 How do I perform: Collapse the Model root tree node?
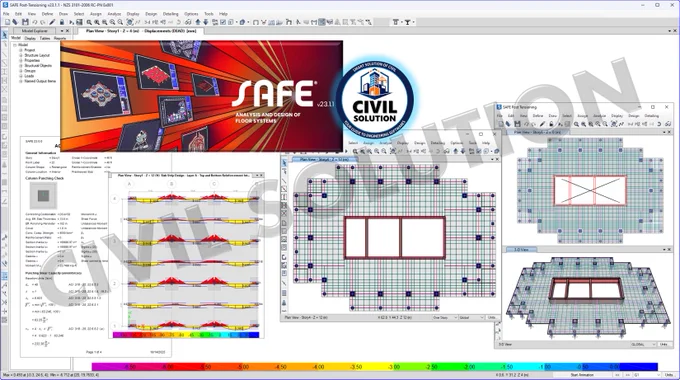point(15,45)
